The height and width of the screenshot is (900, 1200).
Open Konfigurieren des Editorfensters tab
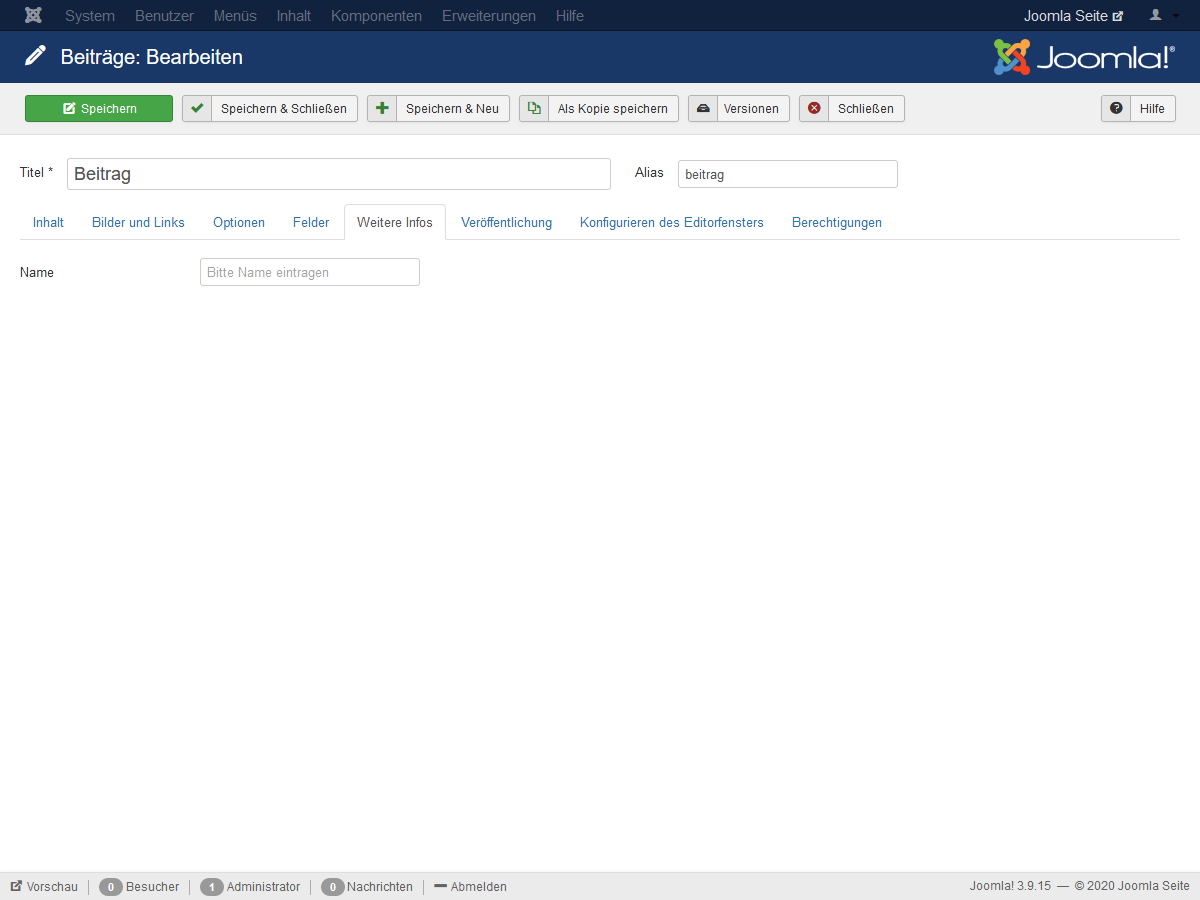point(672,222)
